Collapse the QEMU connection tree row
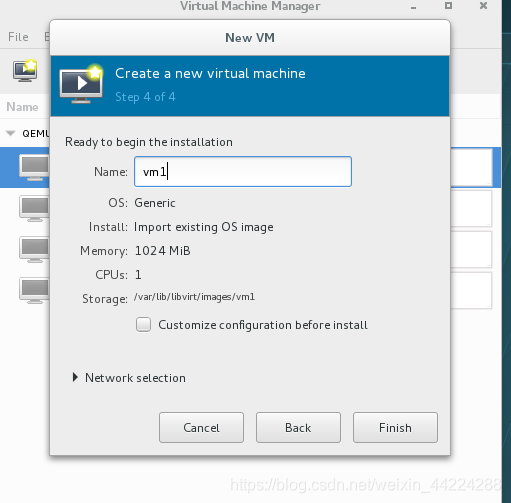511x503 pixels. click(11, 133)
